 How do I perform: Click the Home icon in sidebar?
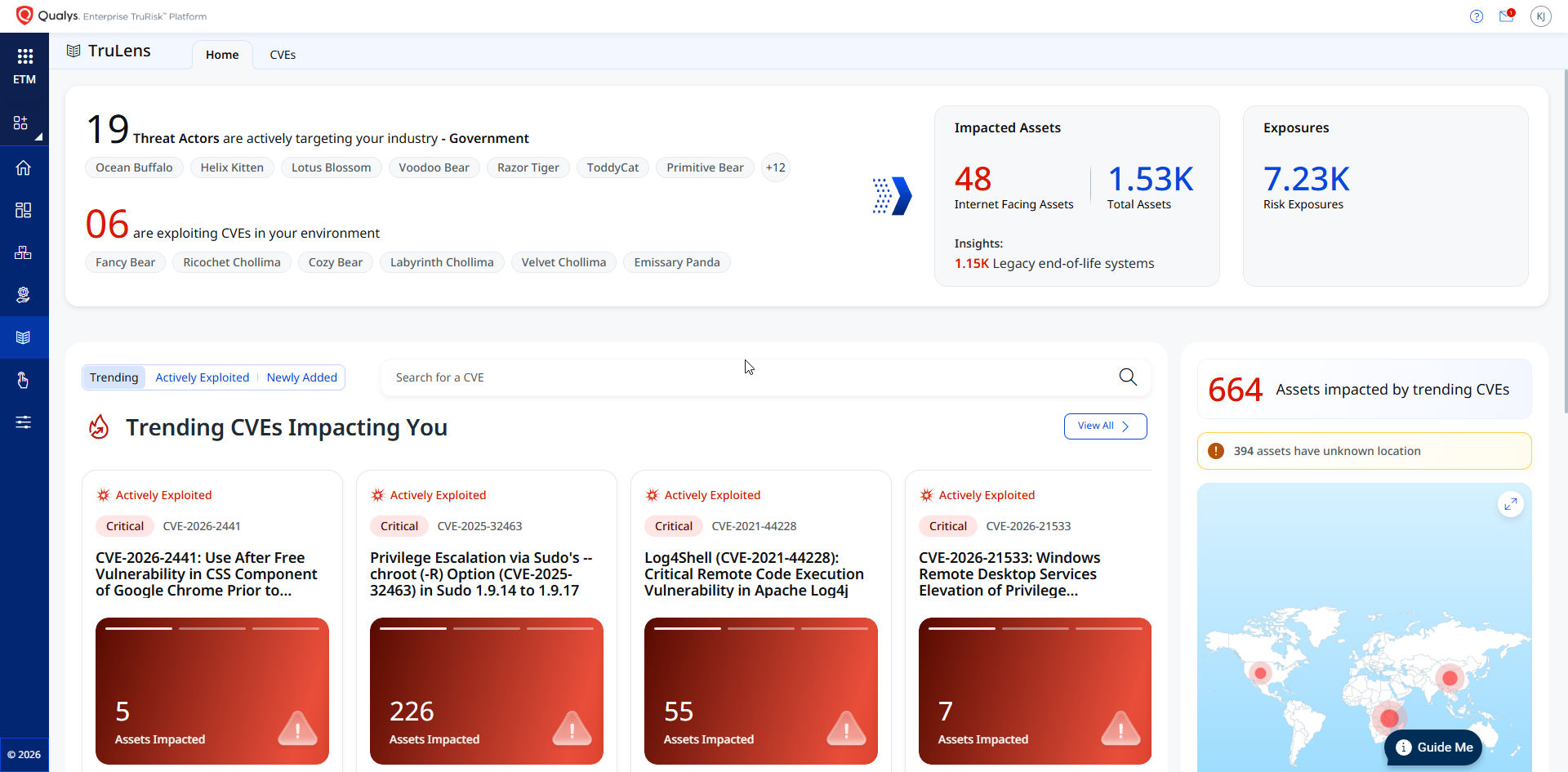[x=23, y=167]
